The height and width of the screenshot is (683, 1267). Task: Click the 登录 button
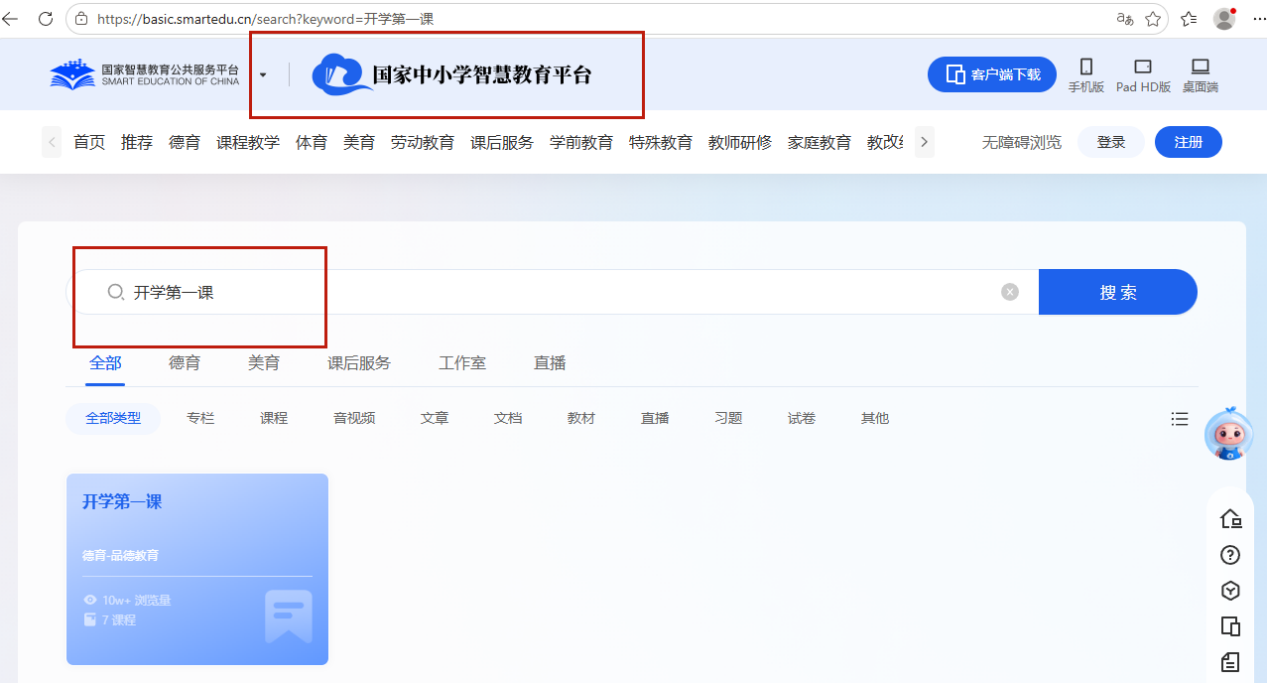pos(1111,142)
